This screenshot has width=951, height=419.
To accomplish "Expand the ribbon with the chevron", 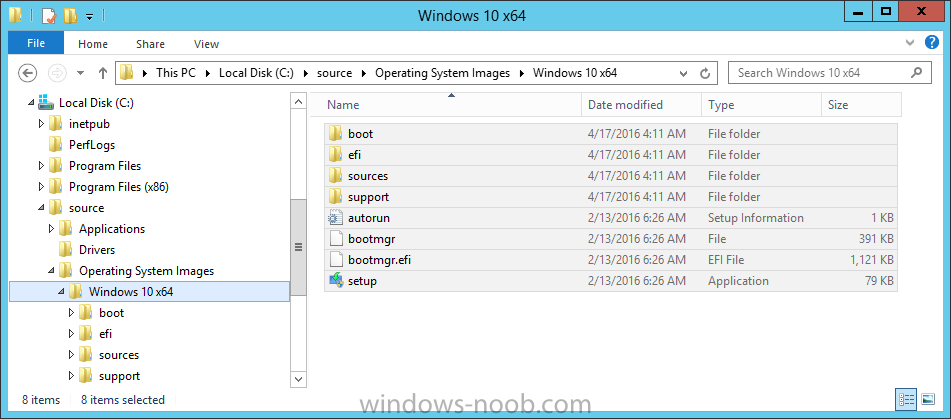I will [x=910, y=42].
